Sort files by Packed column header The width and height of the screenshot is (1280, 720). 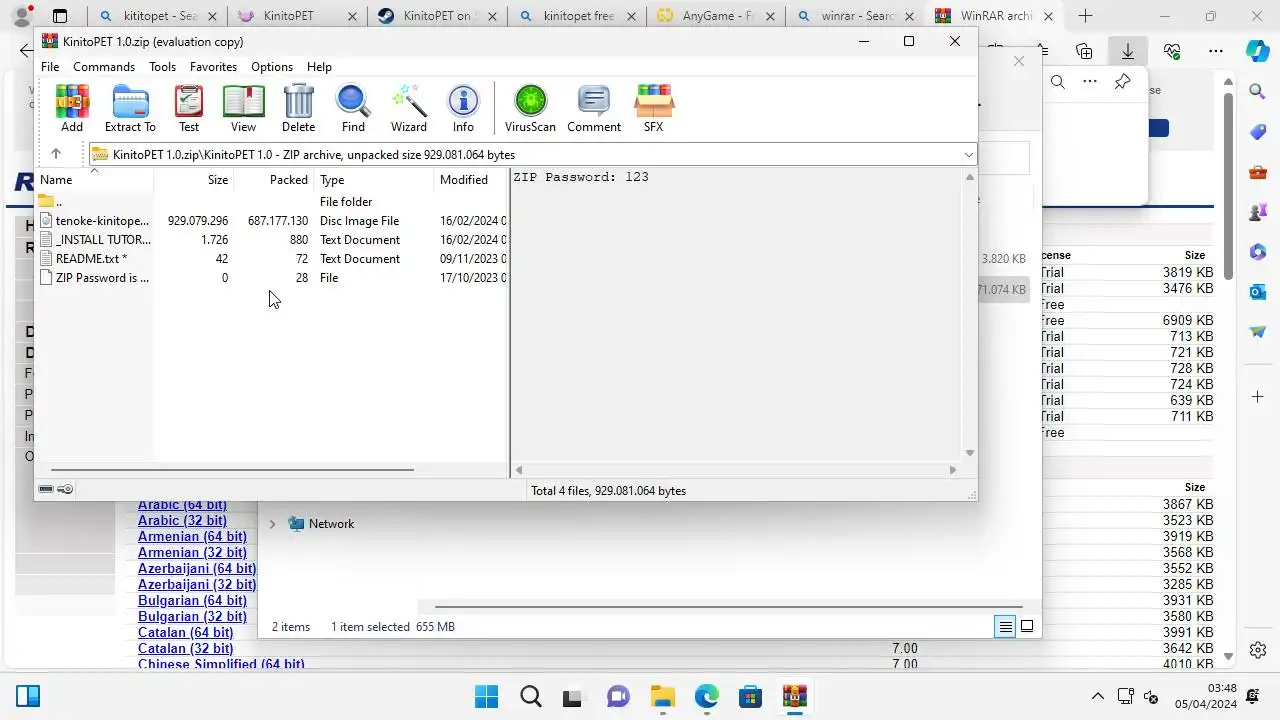274,180
